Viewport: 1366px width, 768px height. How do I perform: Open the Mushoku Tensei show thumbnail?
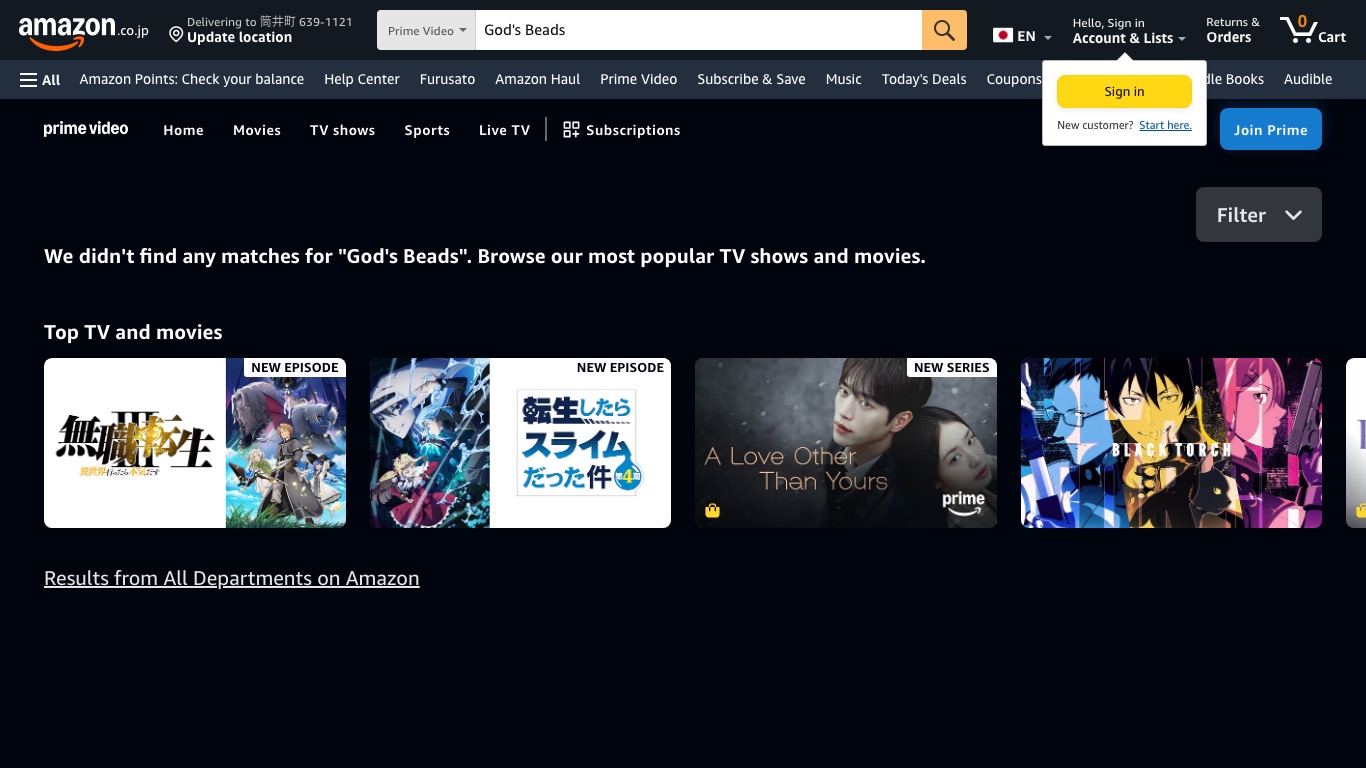click(195, 443)
